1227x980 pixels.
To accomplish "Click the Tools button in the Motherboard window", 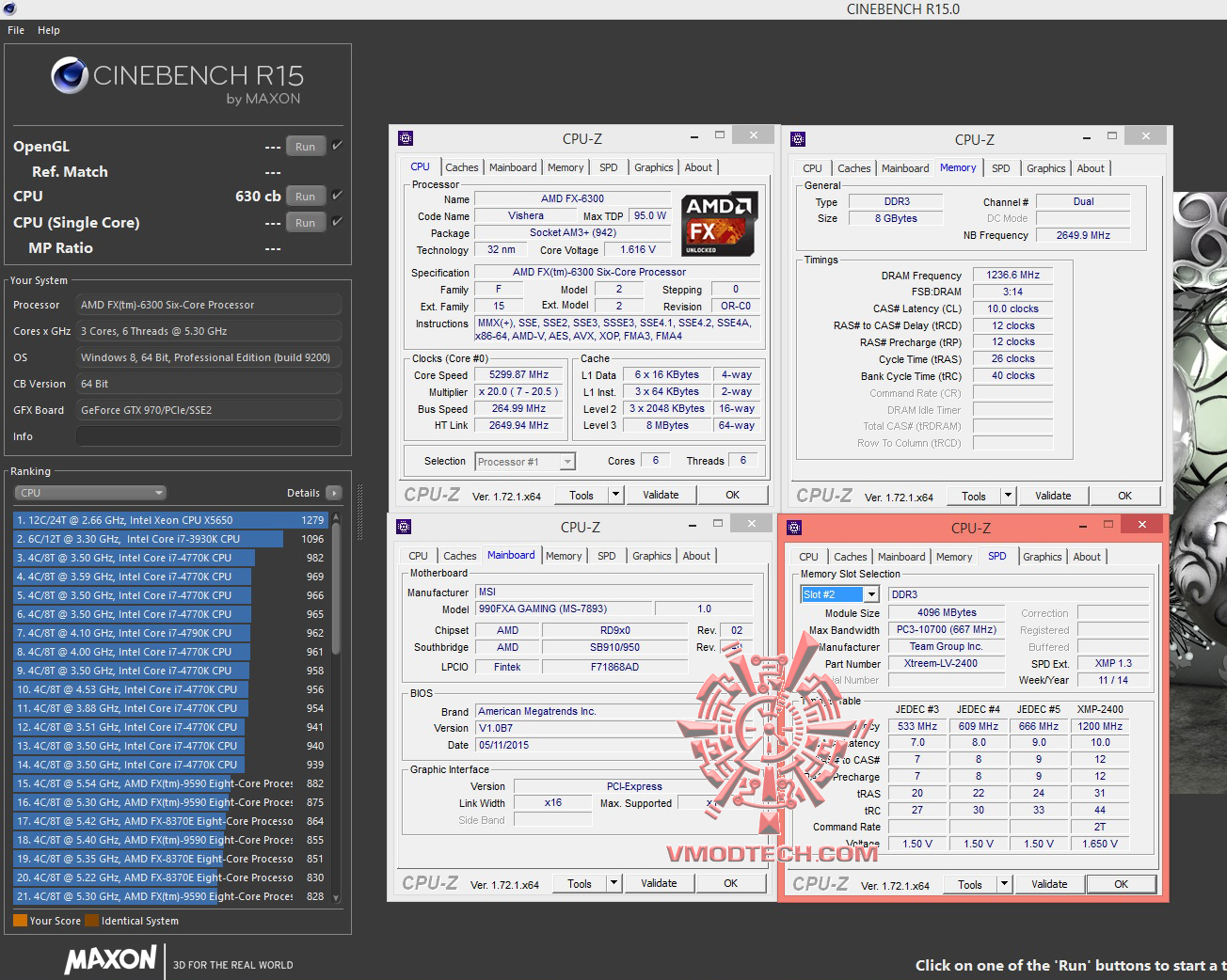I will coord(580,883).
